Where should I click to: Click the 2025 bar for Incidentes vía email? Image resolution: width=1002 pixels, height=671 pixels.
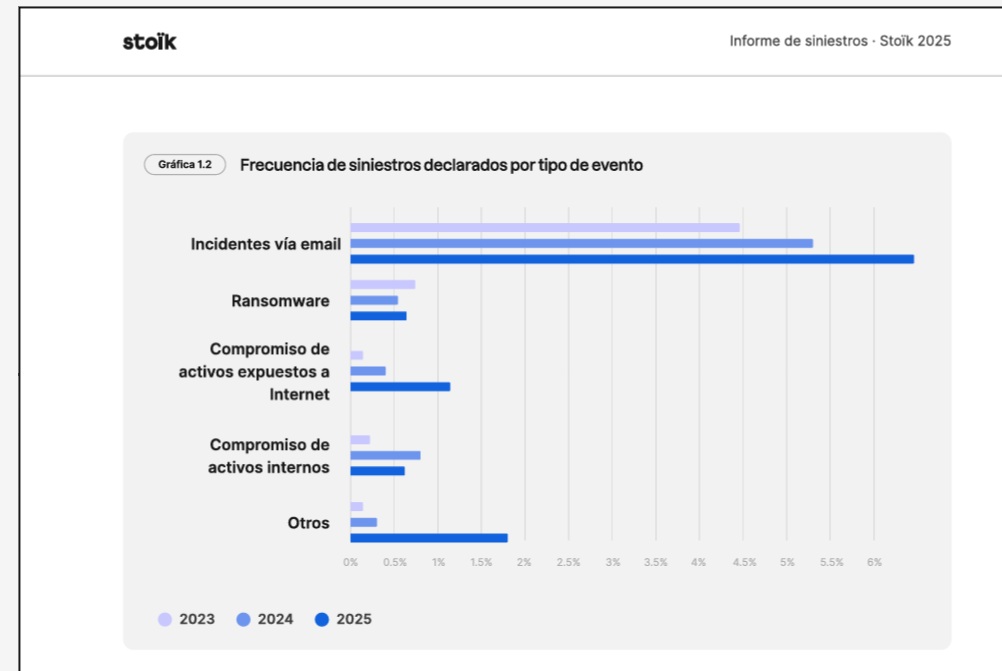pyautogui.click(x=631, y=259)
